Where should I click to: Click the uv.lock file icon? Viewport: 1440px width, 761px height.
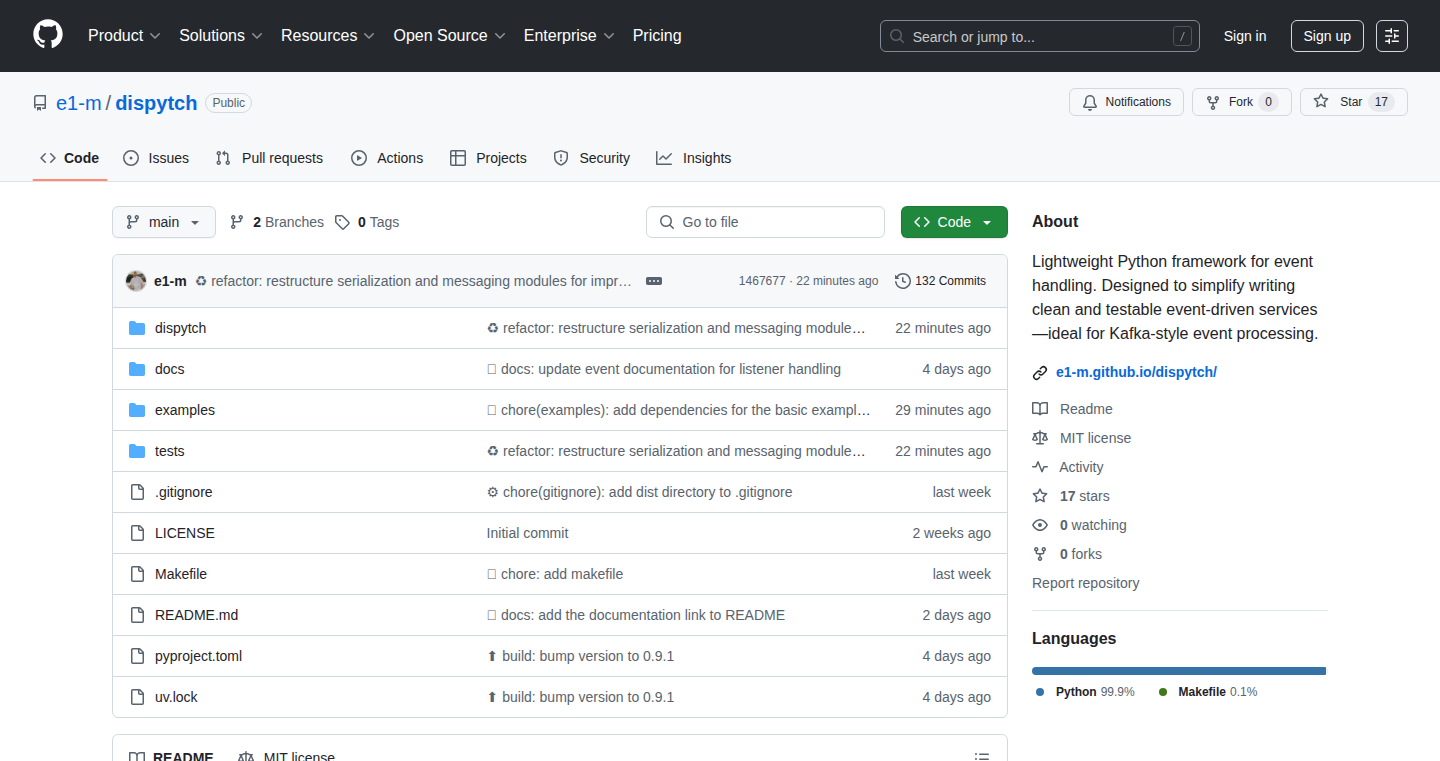click(x=137, y=697)
